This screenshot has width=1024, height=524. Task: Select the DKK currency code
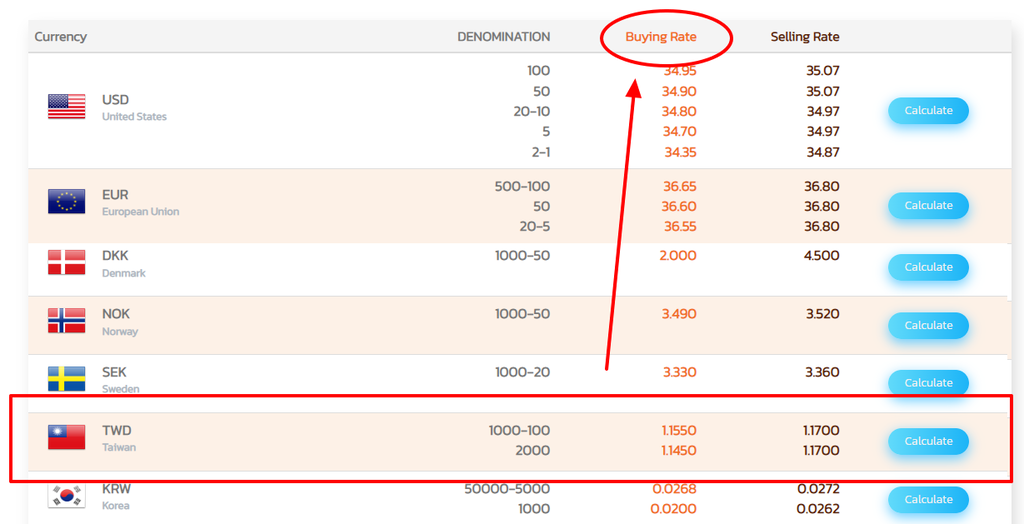click(115, 256)
